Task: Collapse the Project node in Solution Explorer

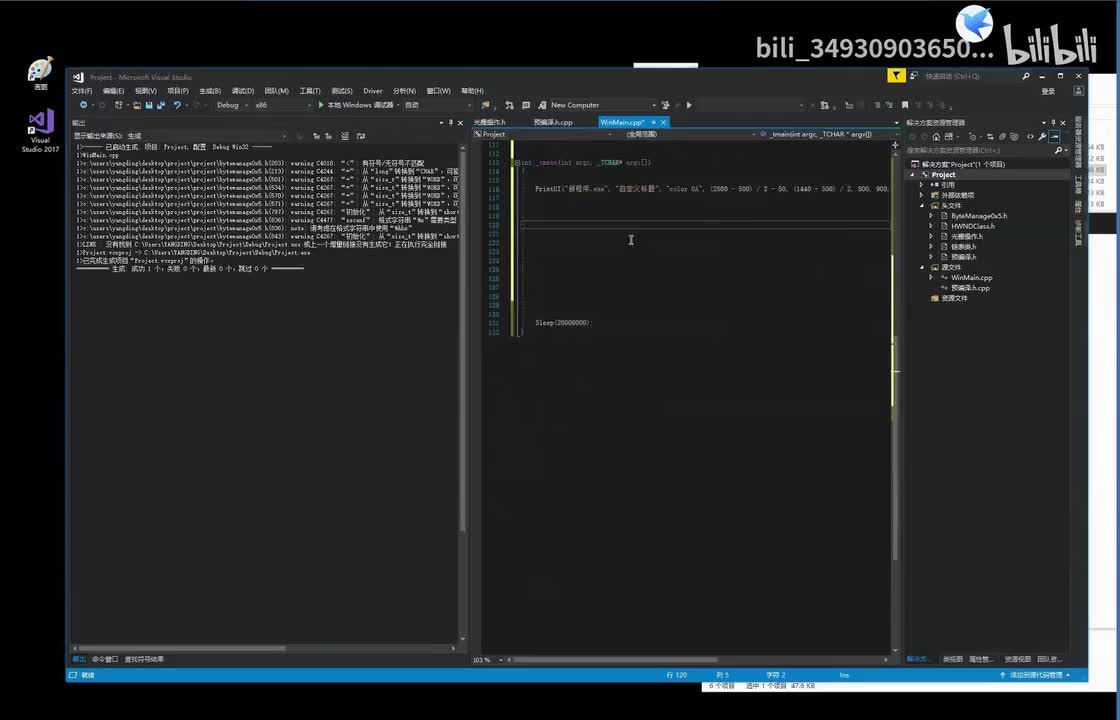Action: 913,175
